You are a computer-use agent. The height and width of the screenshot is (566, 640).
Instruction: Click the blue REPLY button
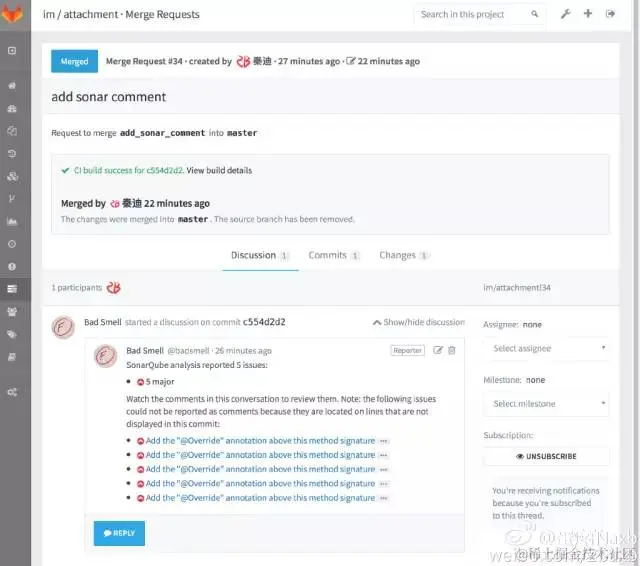[x=119, y=533]
